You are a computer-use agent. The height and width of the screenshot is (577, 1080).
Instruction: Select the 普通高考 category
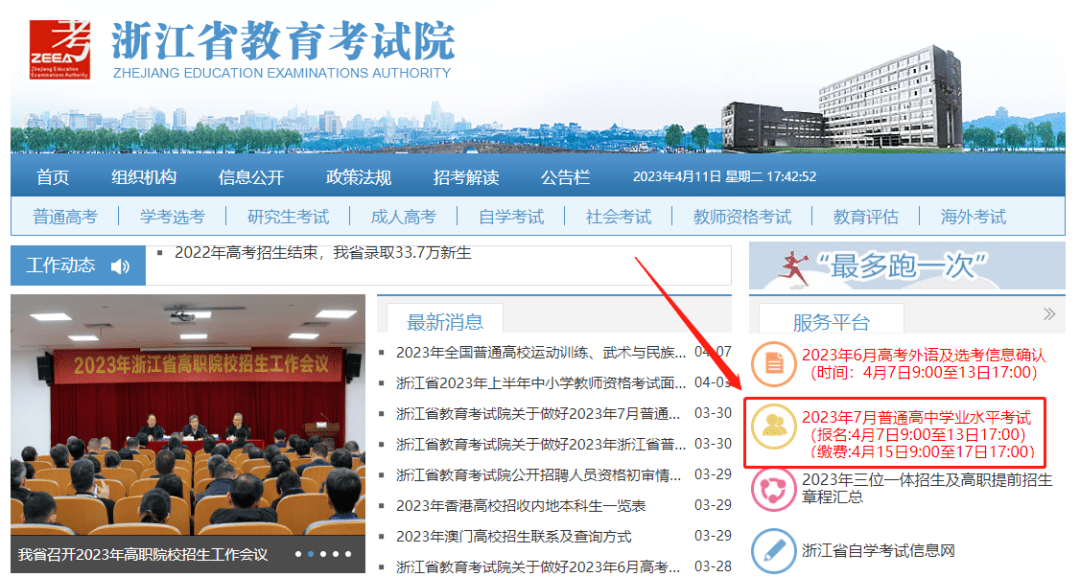tap(65, 217)
